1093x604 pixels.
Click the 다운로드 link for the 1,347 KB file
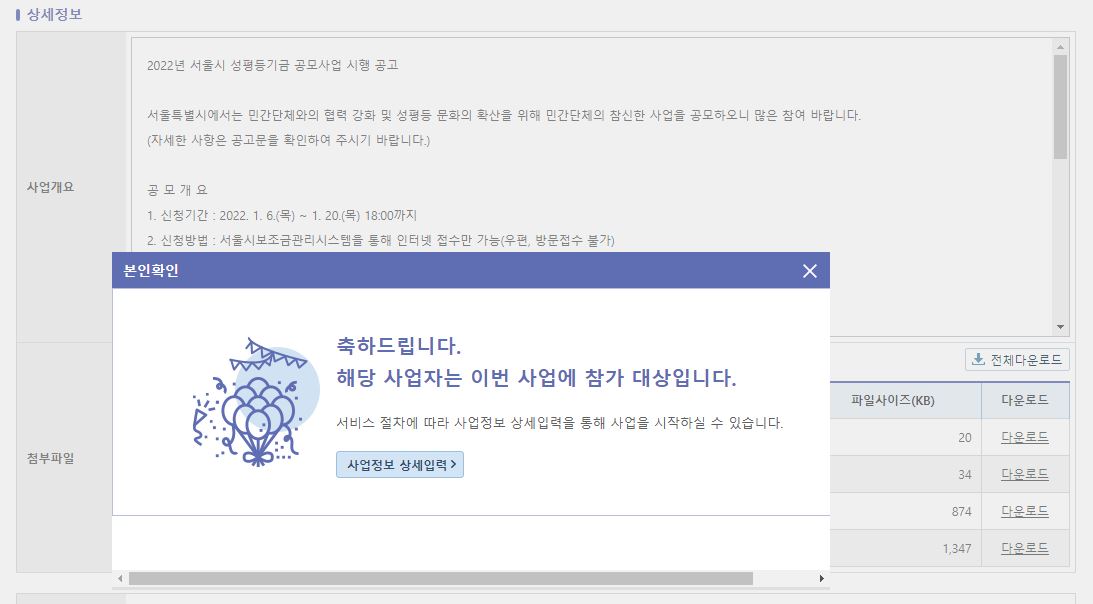[x=1025, y=548]
